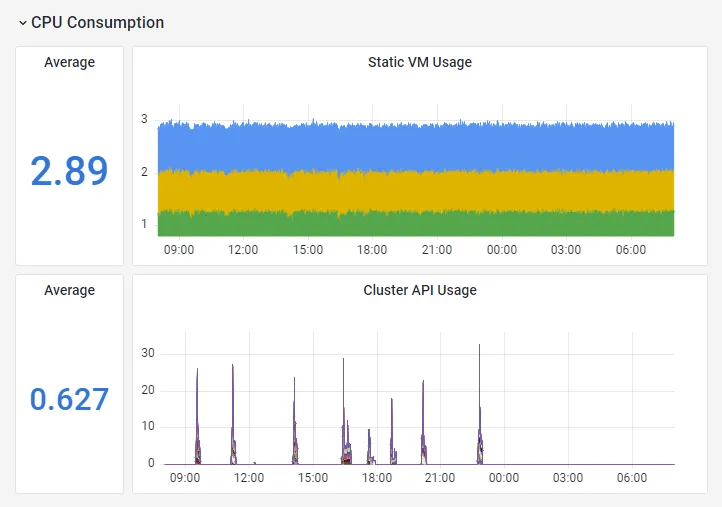Click the 21:00 label on Static VM Usage axis
This screenshot has width=722, height=507.
pos(437,250)
